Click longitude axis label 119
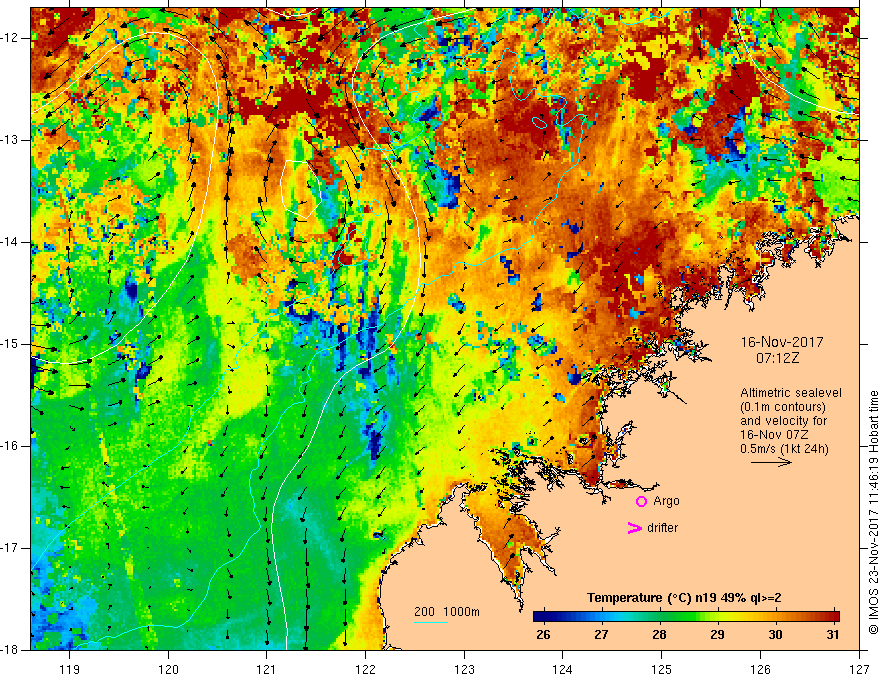 pos(70,669)
